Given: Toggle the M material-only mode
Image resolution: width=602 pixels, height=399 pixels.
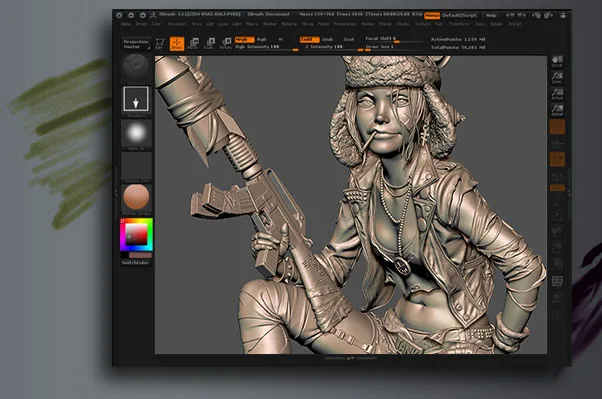Looking at the screenshot, I should (280, 40).
